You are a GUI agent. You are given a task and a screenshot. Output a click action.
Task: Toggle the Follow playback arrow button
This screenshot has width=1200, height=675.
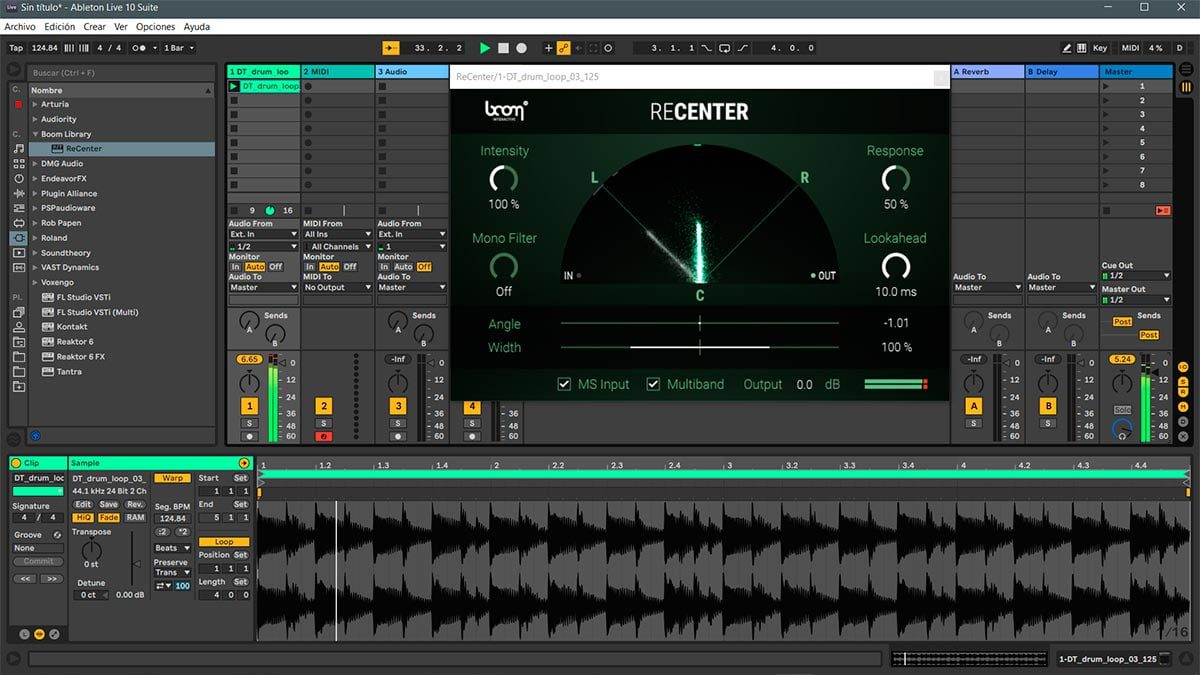click(x=391, y=48)
